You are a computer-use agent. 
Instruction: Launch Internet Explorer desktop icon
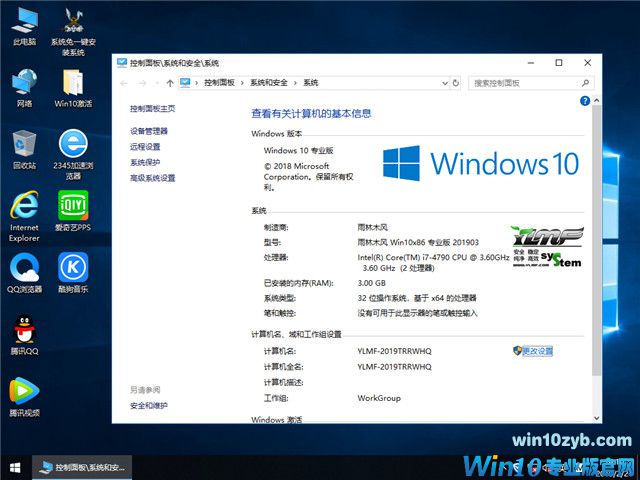point(24,216)
